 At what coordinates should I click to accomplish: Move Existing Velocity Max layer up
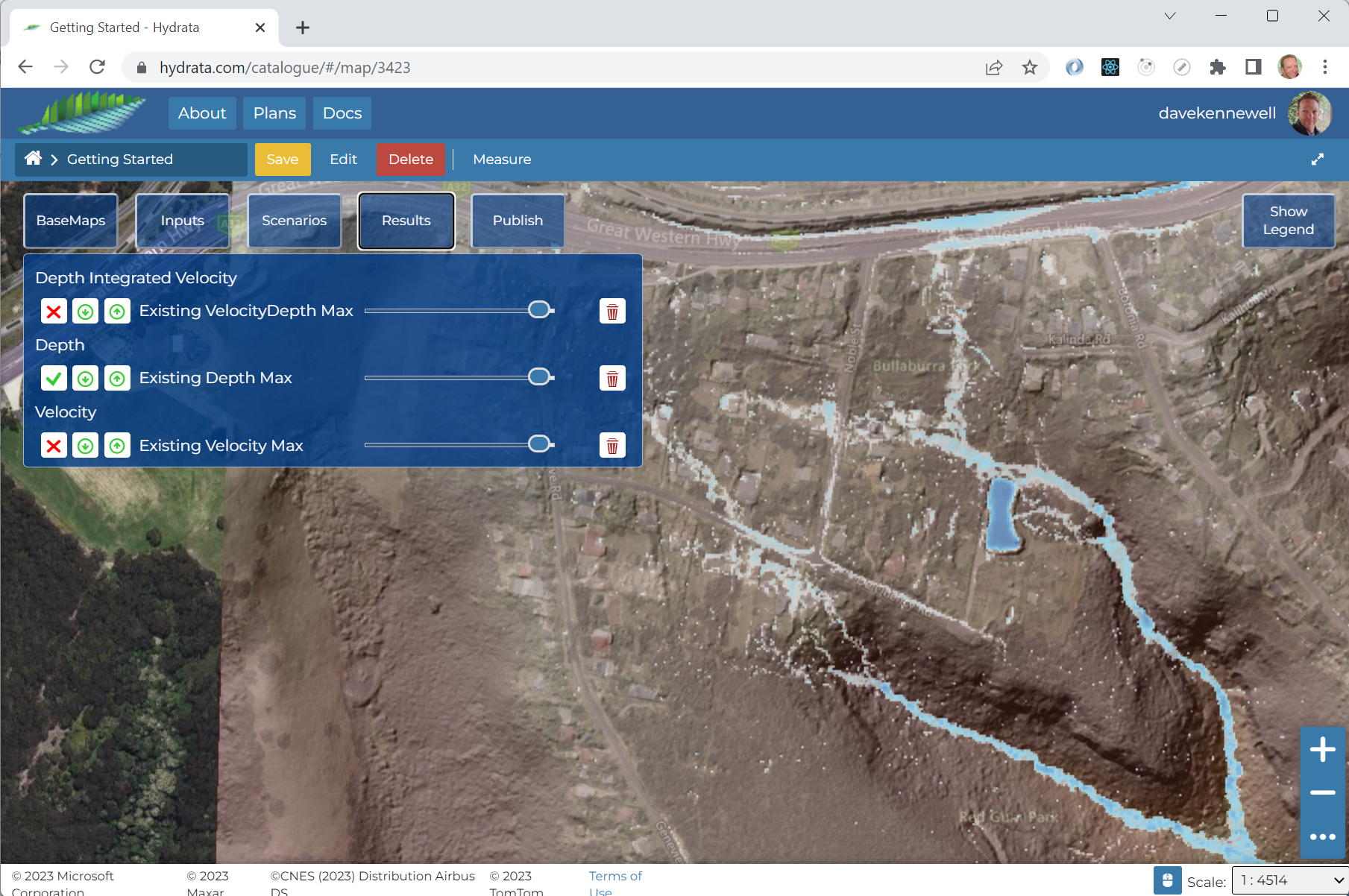tap(117, 446)
